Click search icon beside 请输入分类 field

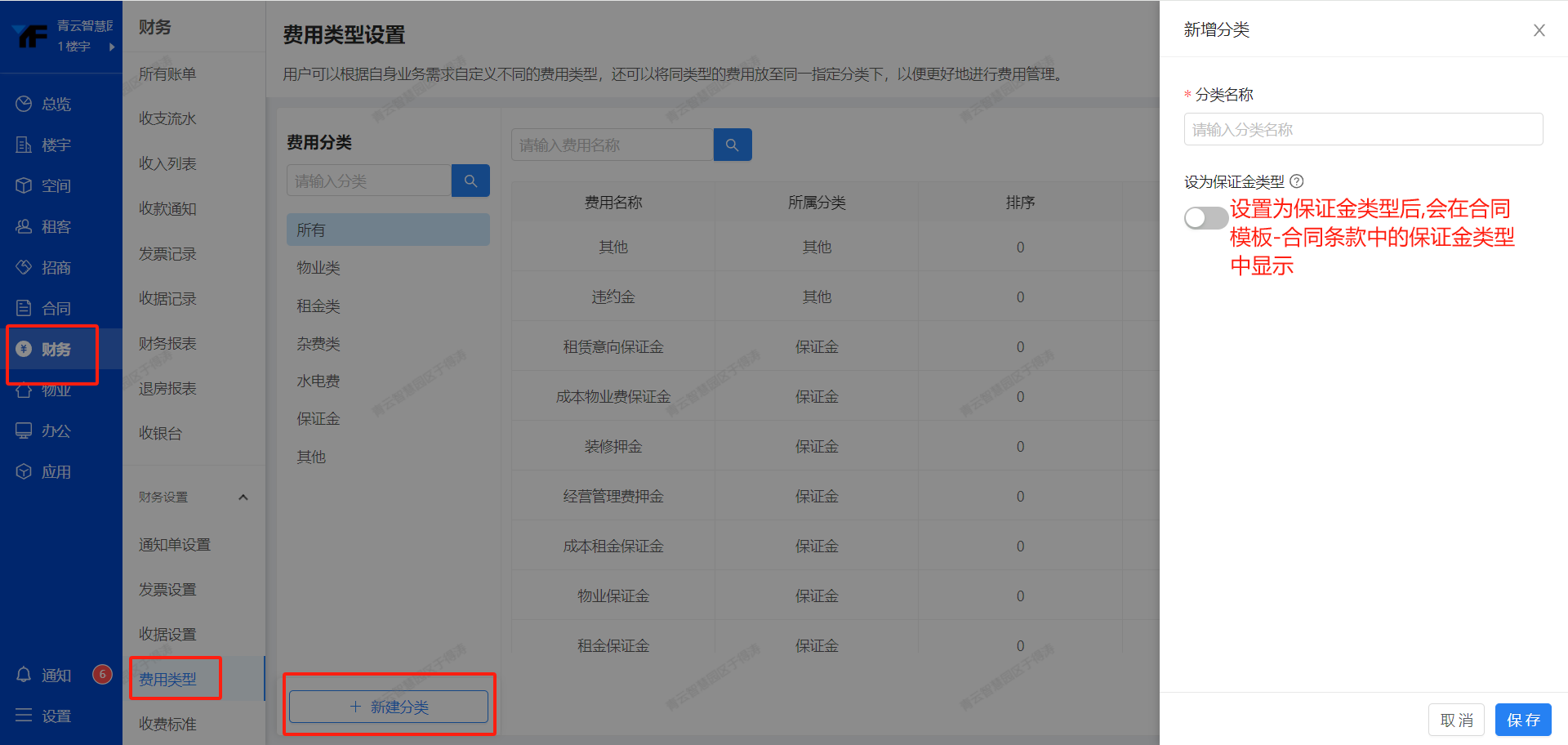point(470,181)
